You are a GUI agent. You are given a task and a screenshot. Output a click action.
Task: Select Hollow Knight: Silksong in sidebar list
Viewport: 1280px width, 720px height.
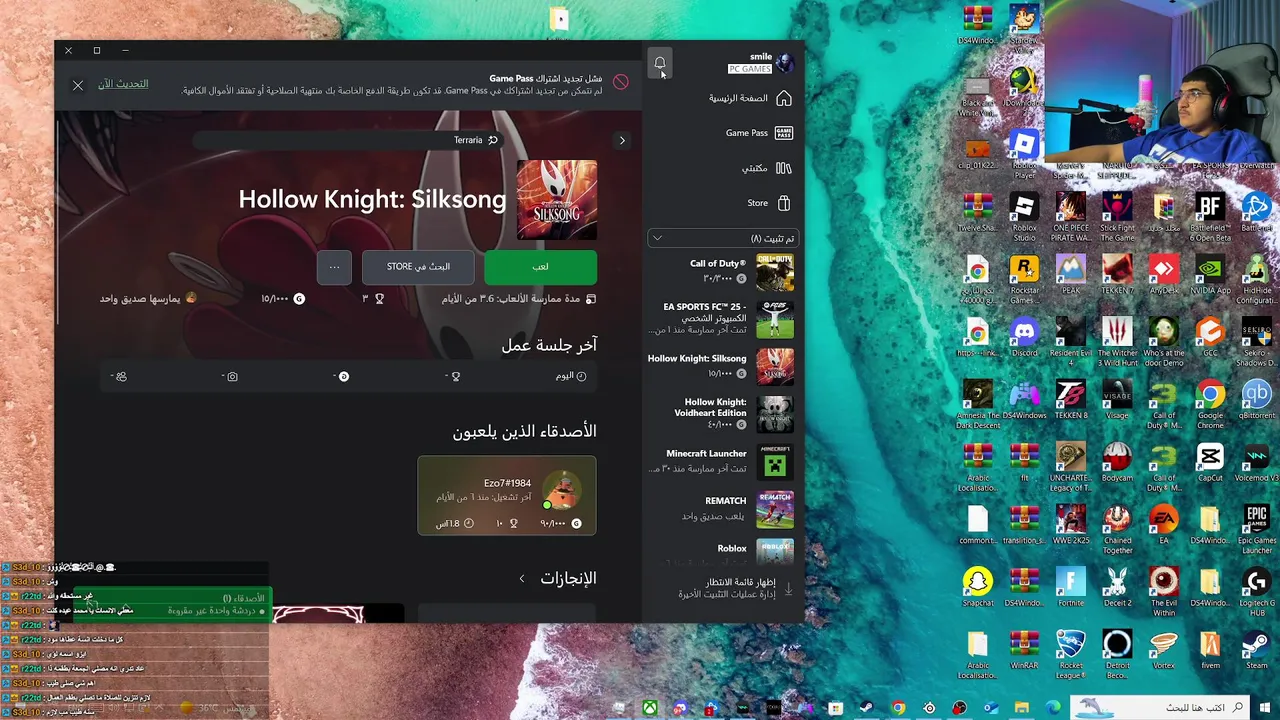(x=723, y=366)
